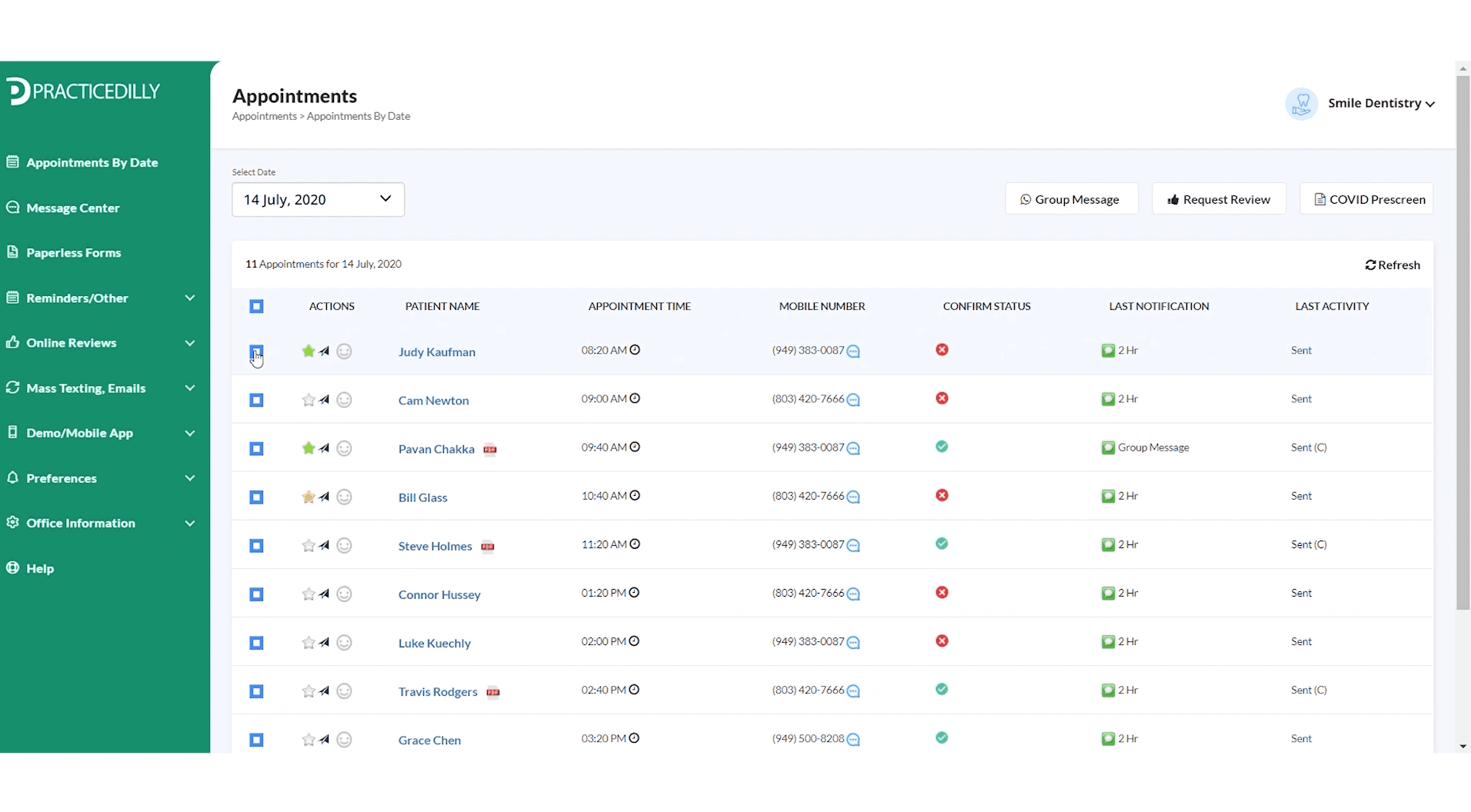
Task: Open chat bubble next to Judy Kaufman's number
Action: pyautogui.click(x=853, y=351)
